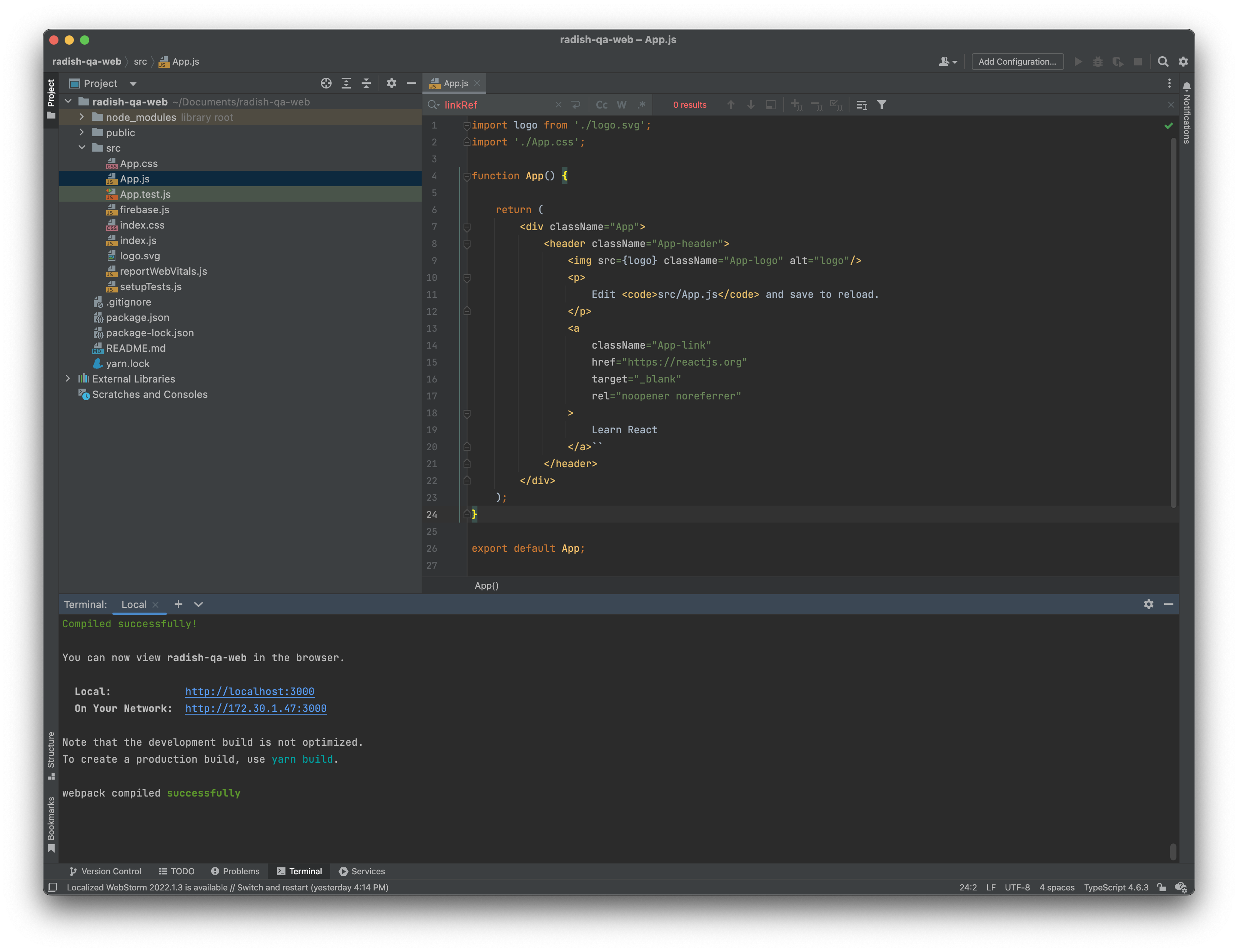Click Expand All in Project panel
The image size is (1238, 952).
346,83
